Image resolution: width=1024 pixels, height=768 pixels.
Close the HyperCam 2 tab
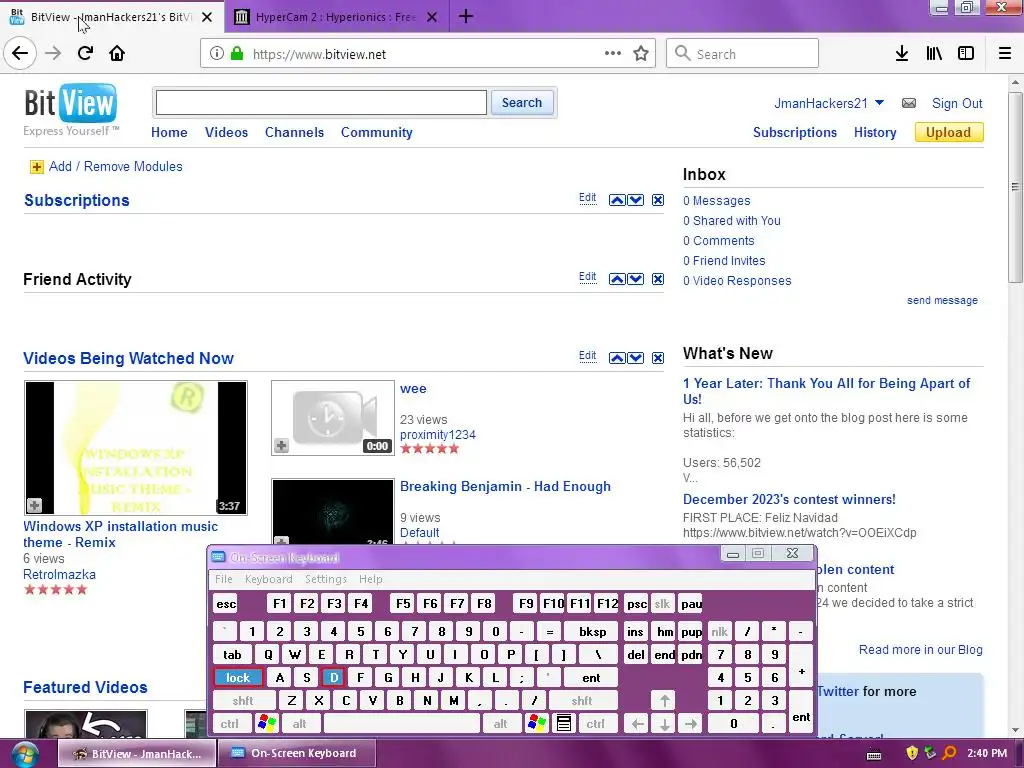pos(432,17)
